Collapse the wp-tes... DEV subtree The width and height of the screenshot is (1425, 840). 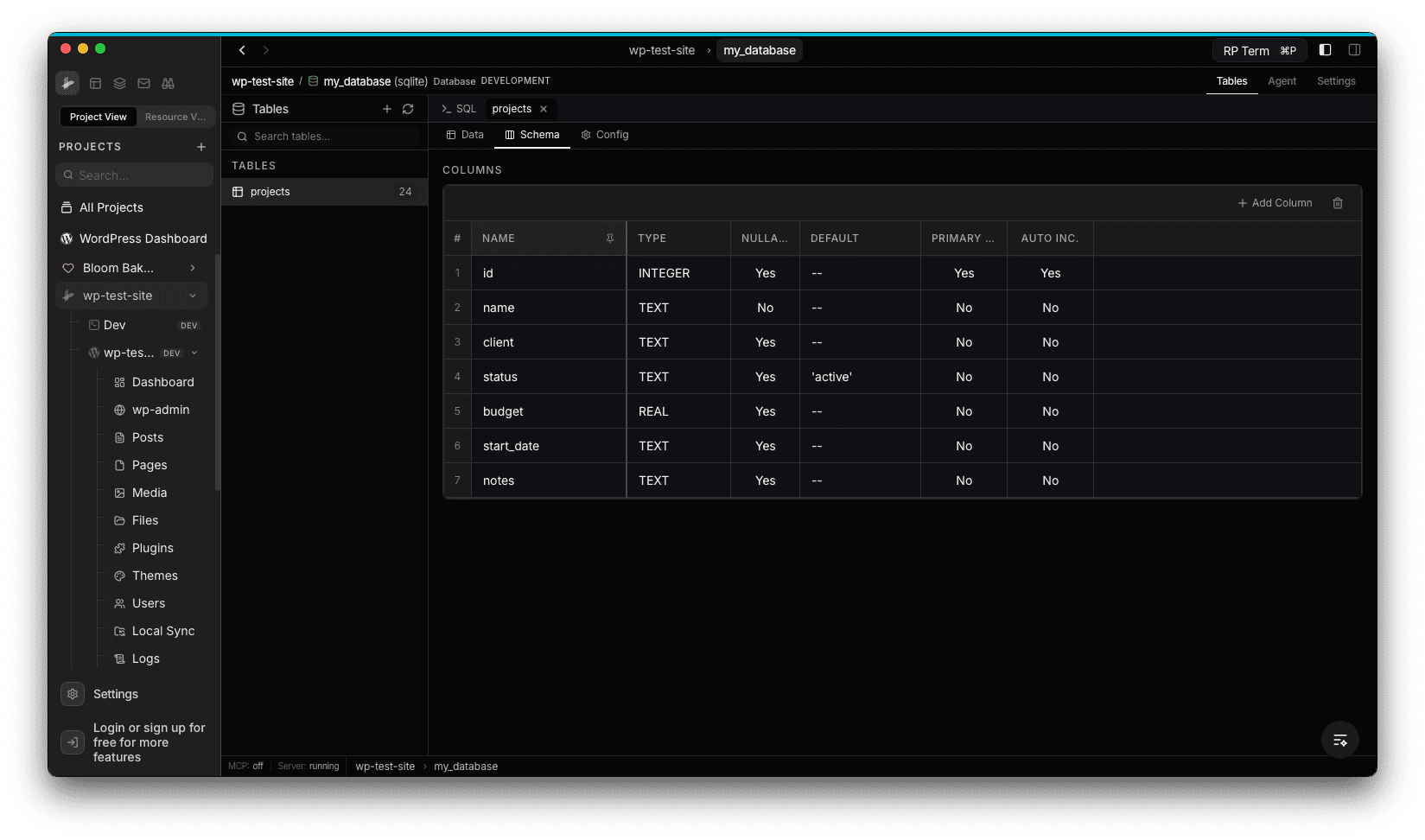tap(194, 353)
